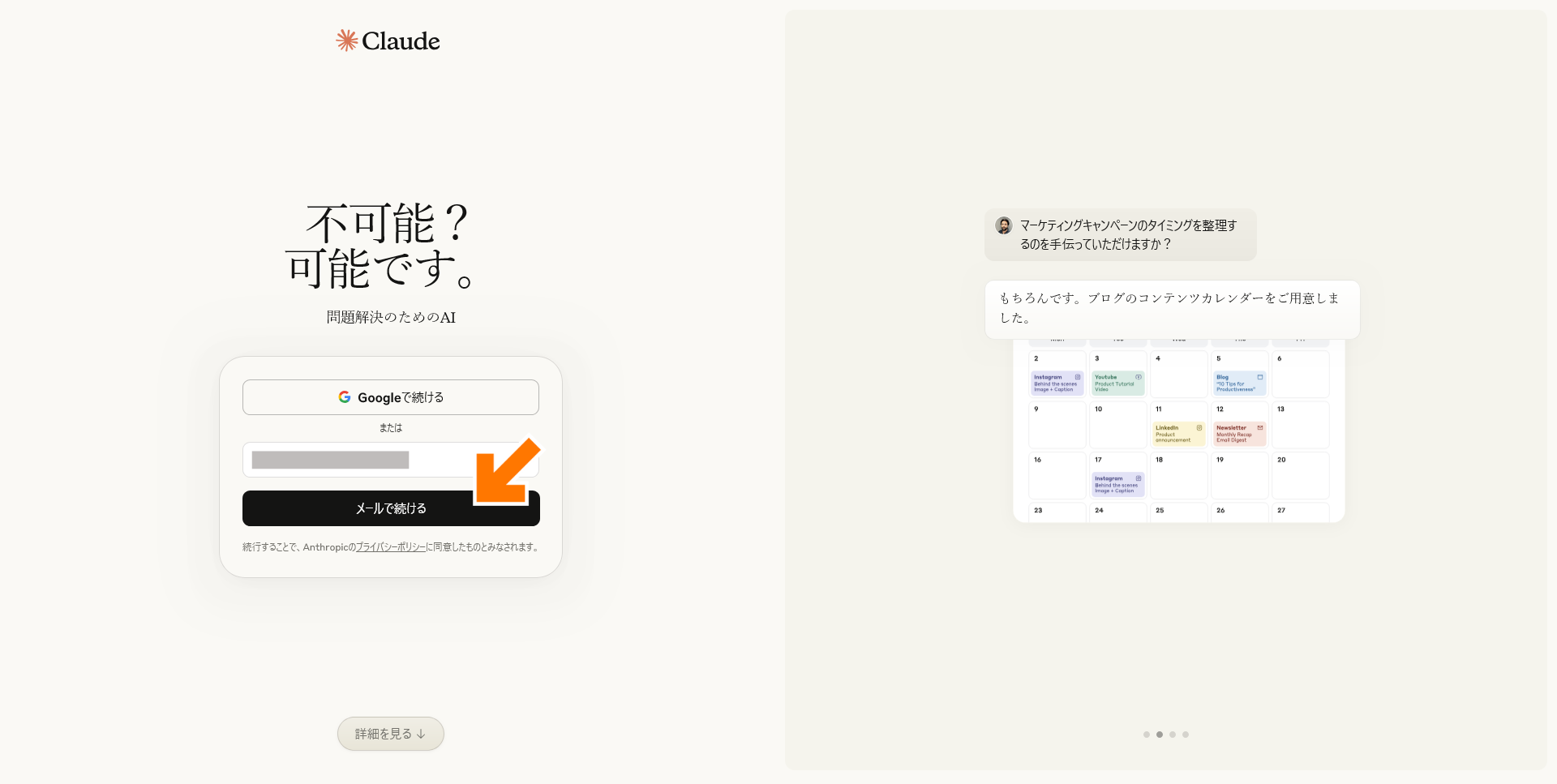The height and width of the screenshot is (784, 1557).
Task: Select the second carousel dot
Action: 1160,735
